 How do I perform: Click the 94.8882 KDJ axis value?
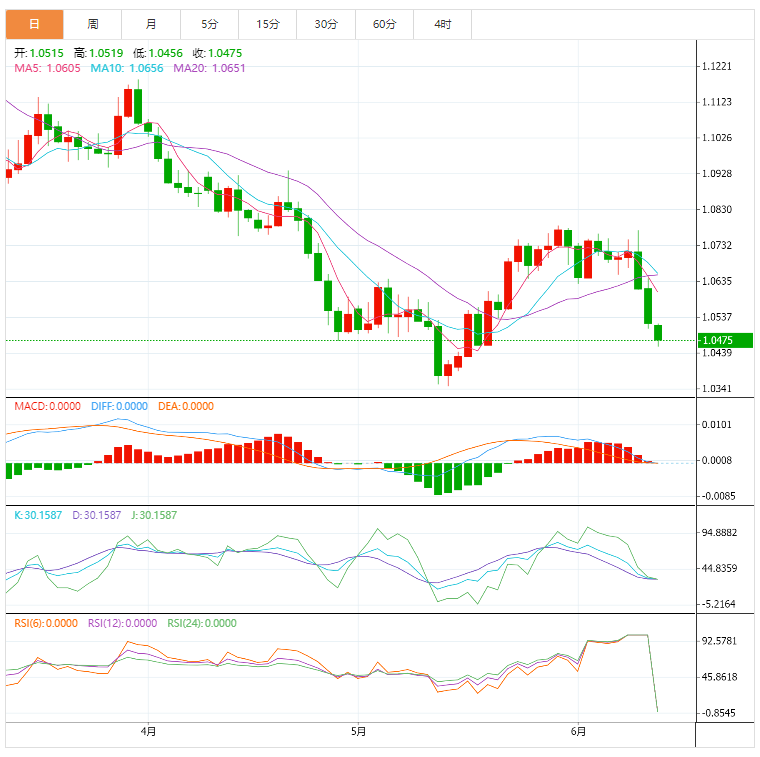click(719, 533)
